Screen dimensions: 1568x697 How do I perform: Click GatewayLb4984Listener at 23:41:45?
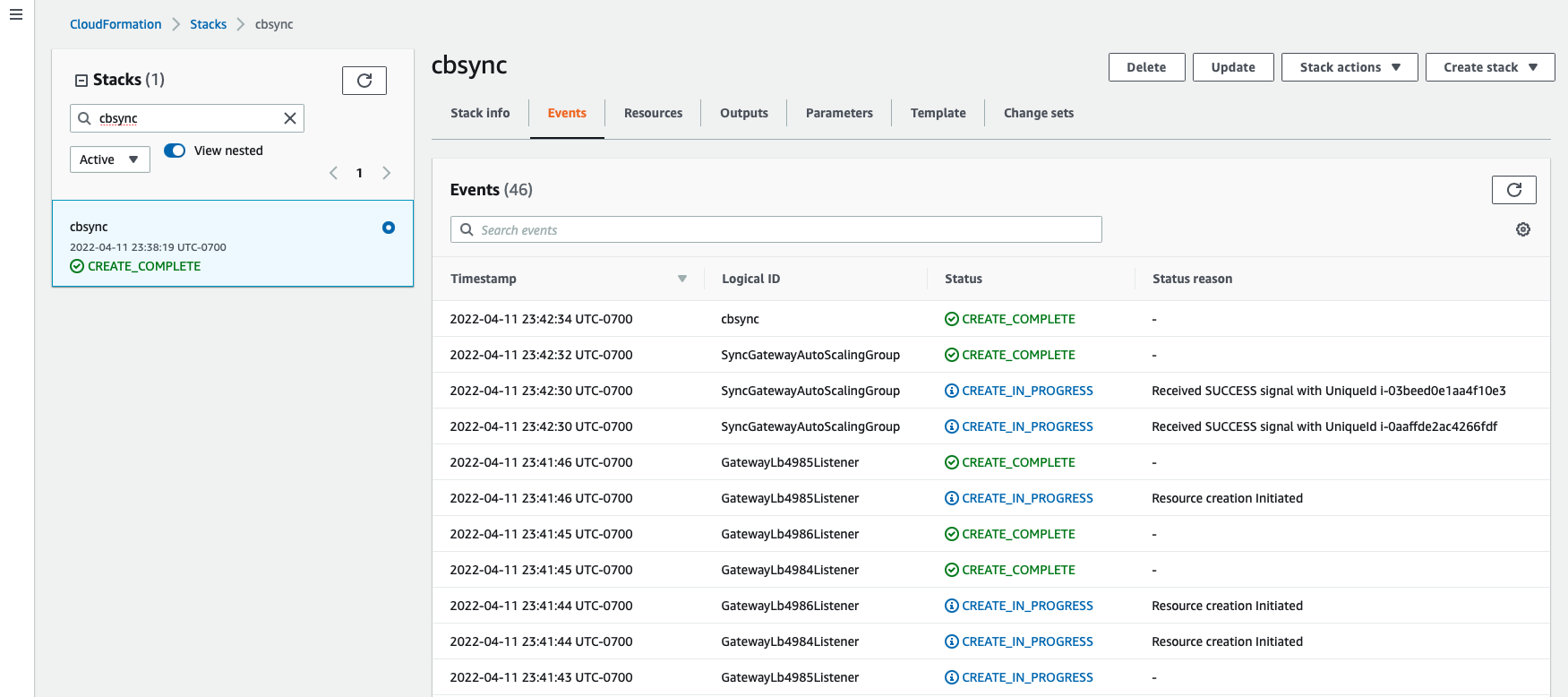(x=790, y=570)
